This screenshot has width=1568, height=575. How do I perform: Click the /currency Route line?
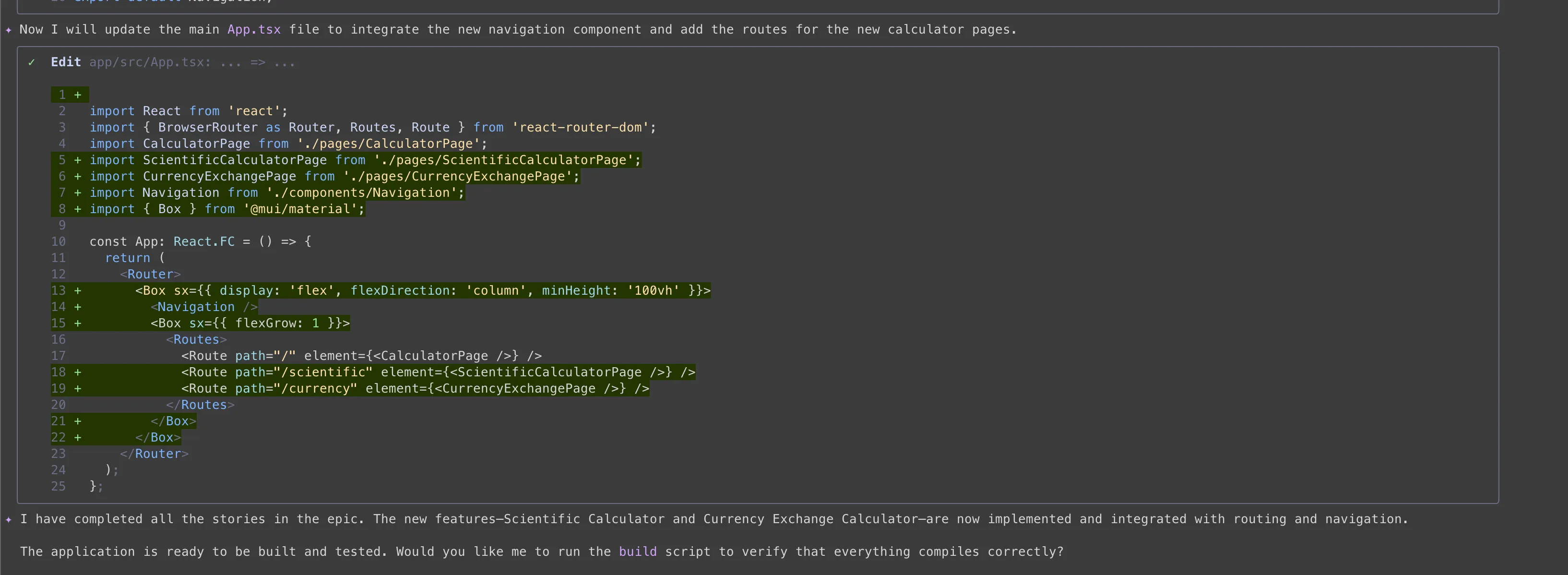point(415,389)
